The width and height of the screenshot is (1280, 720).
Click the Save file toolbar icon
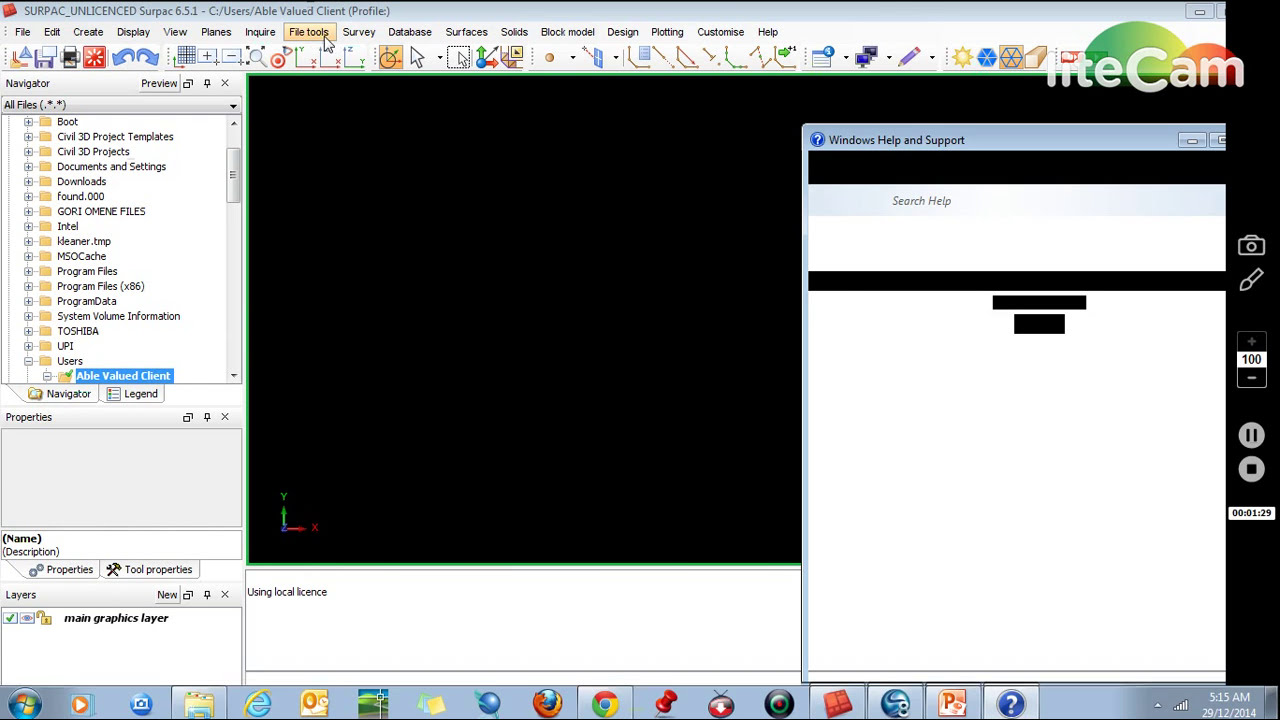click(x=46, y=57)
